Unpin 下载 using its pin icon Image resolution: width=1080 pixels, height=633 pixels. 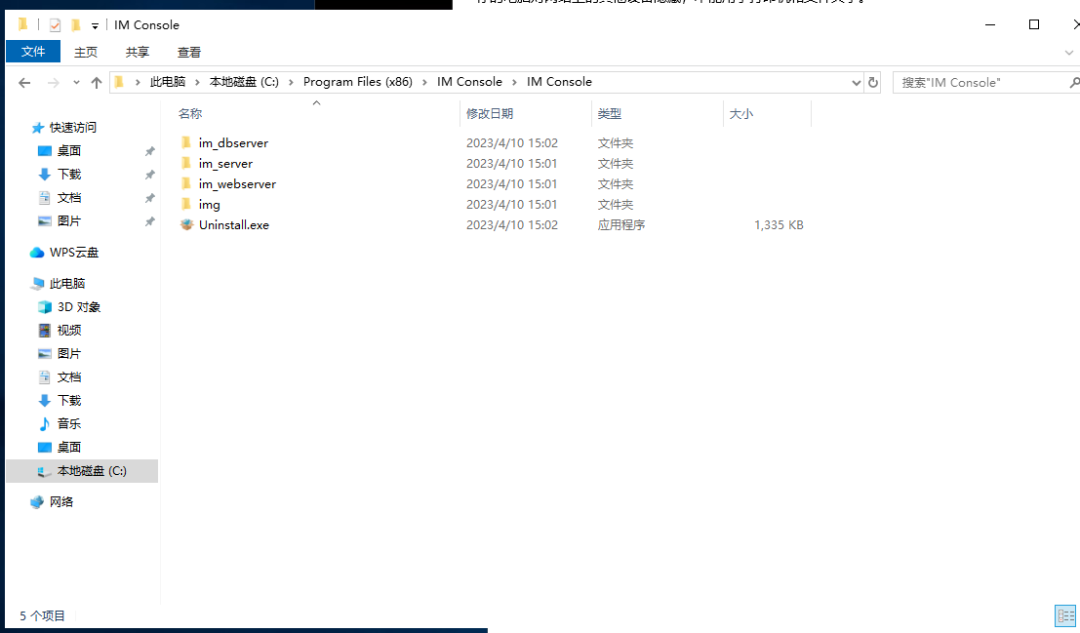(x=149, y=175)
